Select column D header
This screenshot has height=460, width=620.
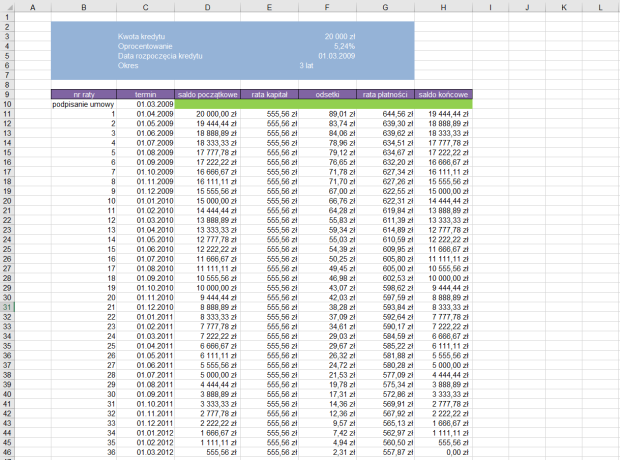tap(207, 7)
